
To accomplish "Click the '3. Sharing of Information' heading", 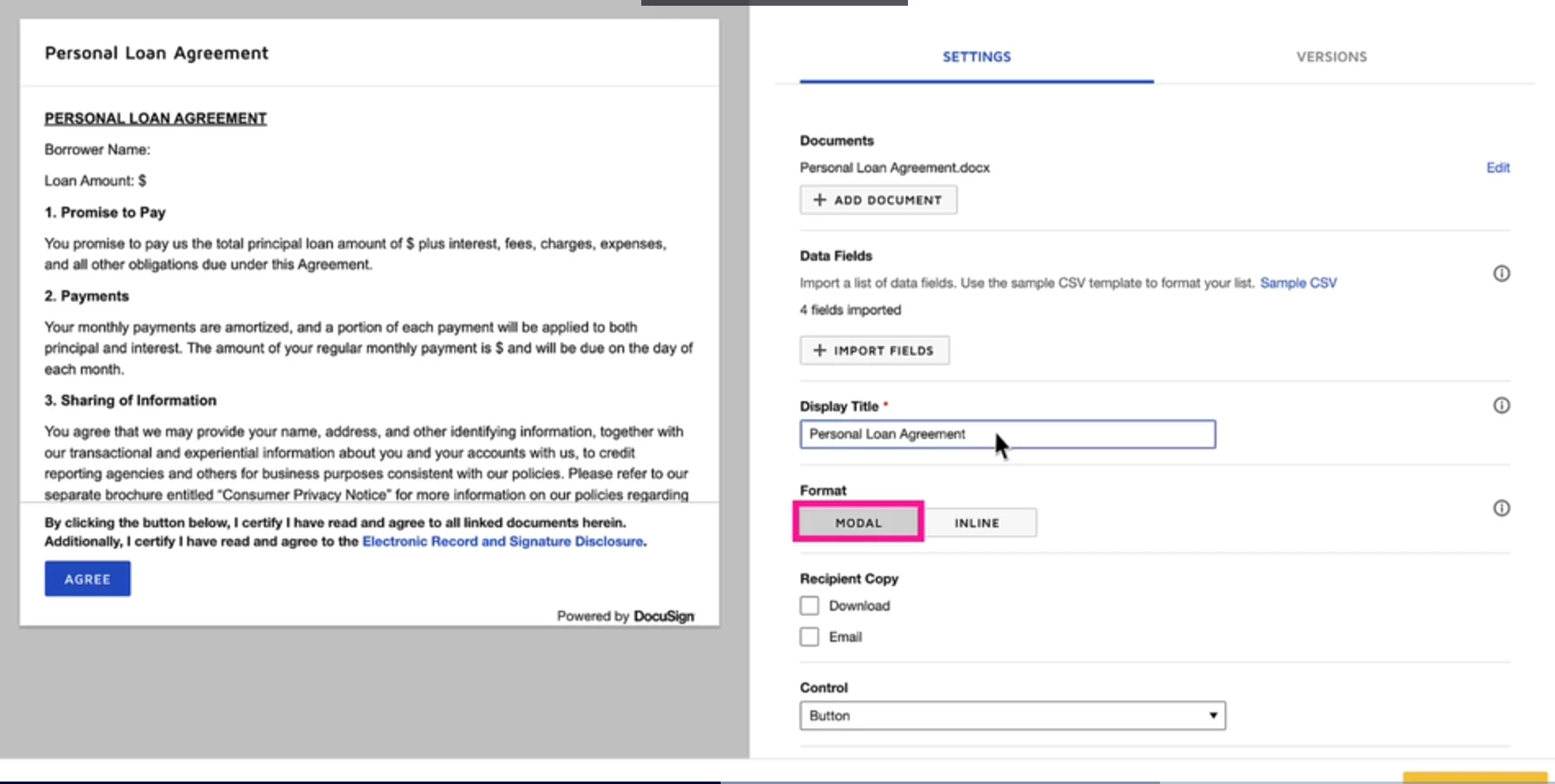I will coord(131,401).
